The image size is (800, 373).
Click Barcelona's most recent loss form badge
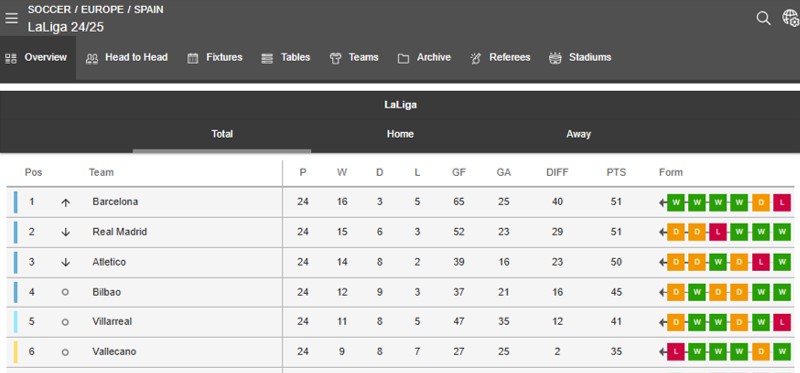tap(782, 203)
